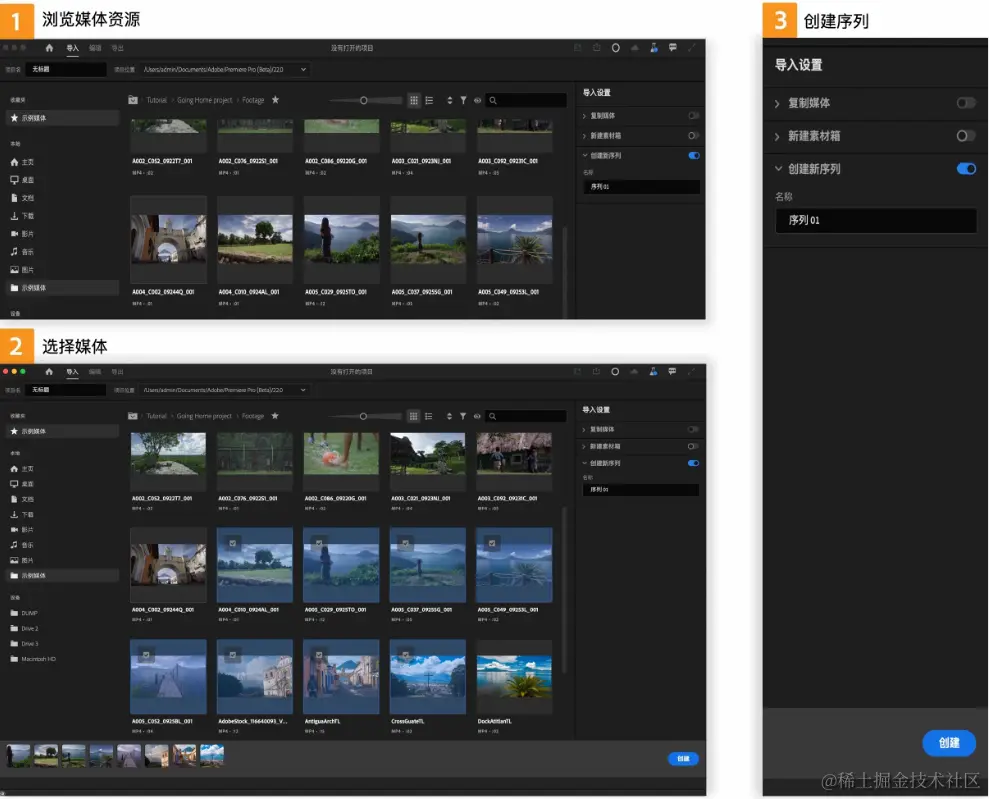Expand 新建素材箱 chevron in step 1 window
This screenshot has width=989, height=799.
(584, 136)
